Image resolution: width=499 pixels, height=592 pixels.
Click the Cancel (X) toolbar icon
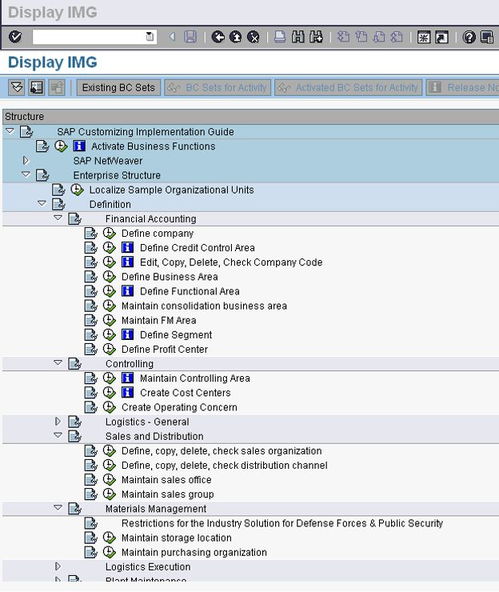[x=253, y=37]
